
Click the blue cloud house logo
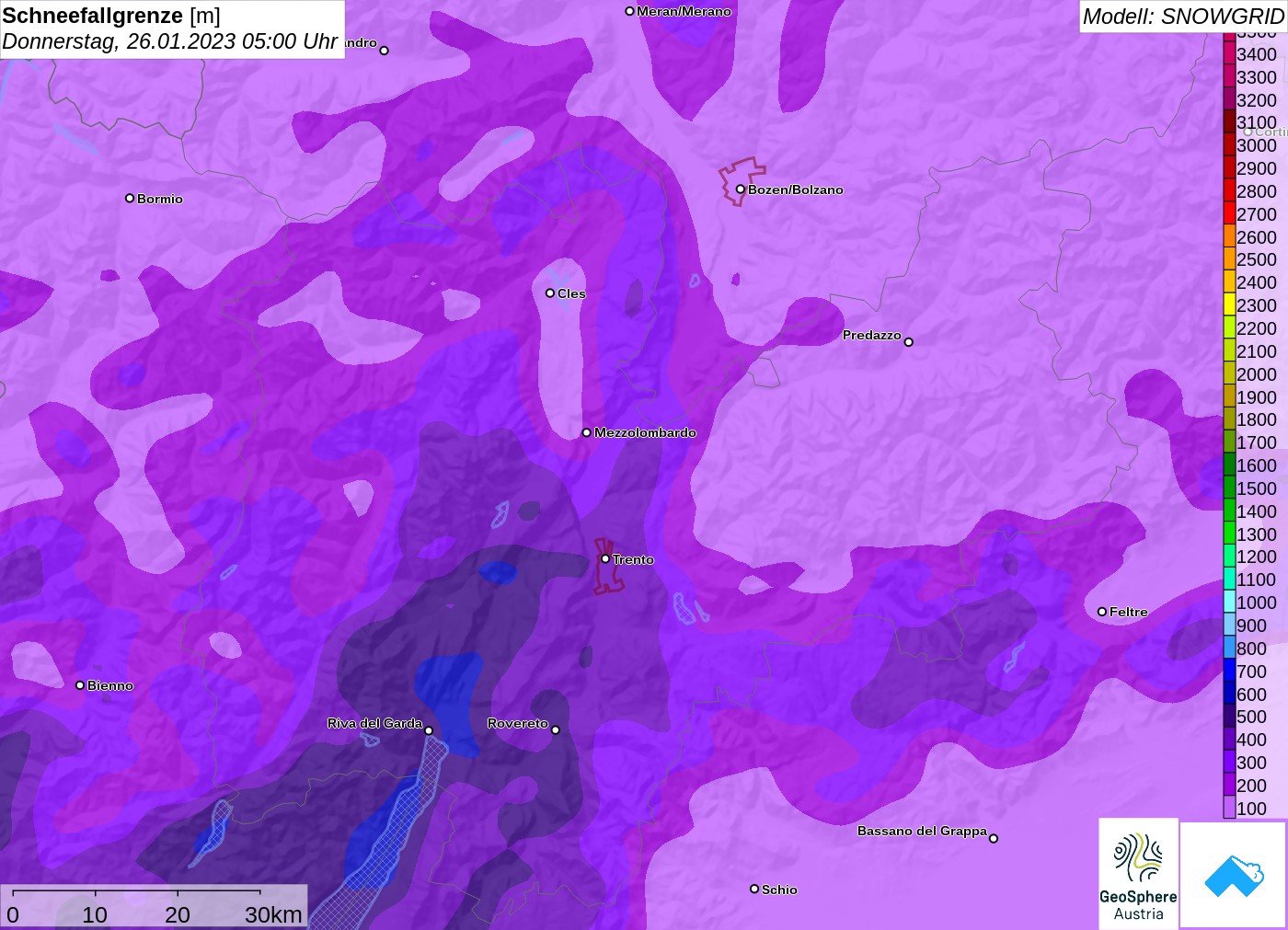[x=1234, y=875]
